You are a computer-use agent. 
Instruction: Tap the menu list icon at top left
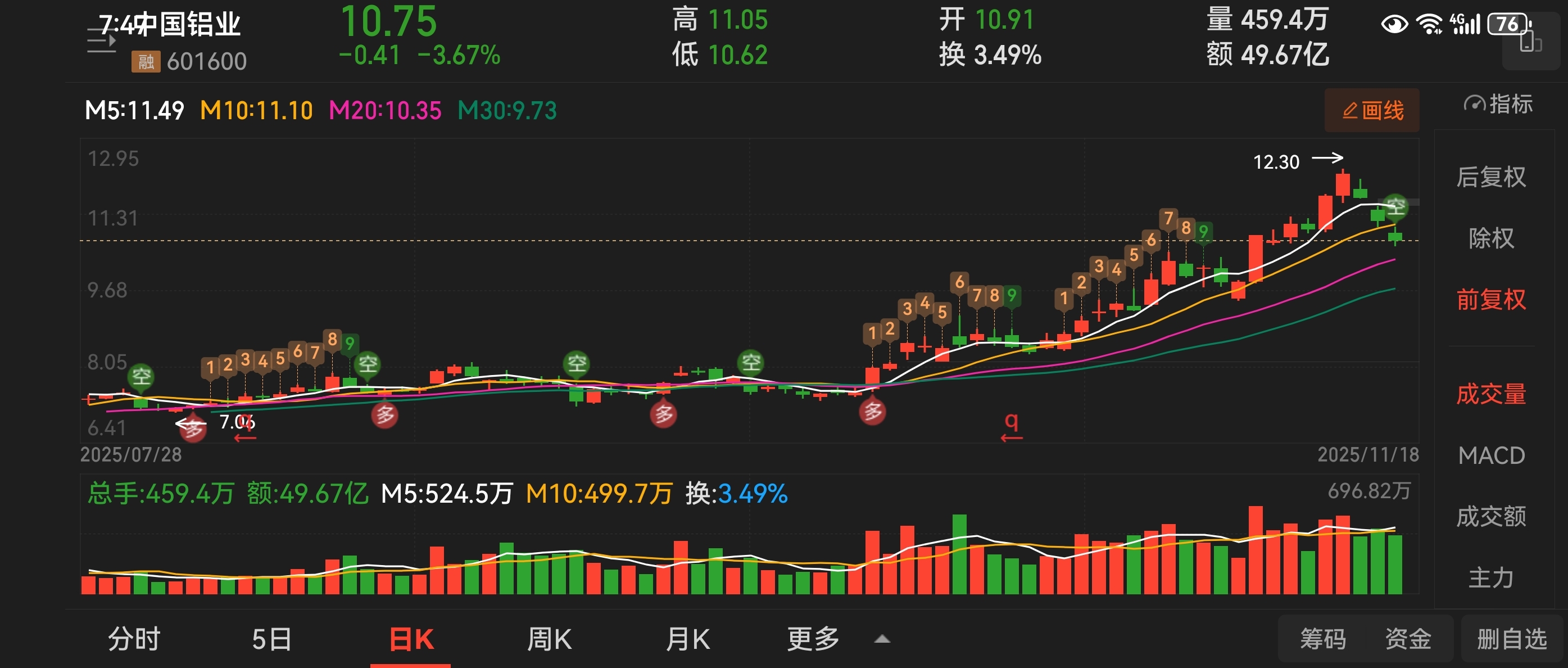pos(101,42)
